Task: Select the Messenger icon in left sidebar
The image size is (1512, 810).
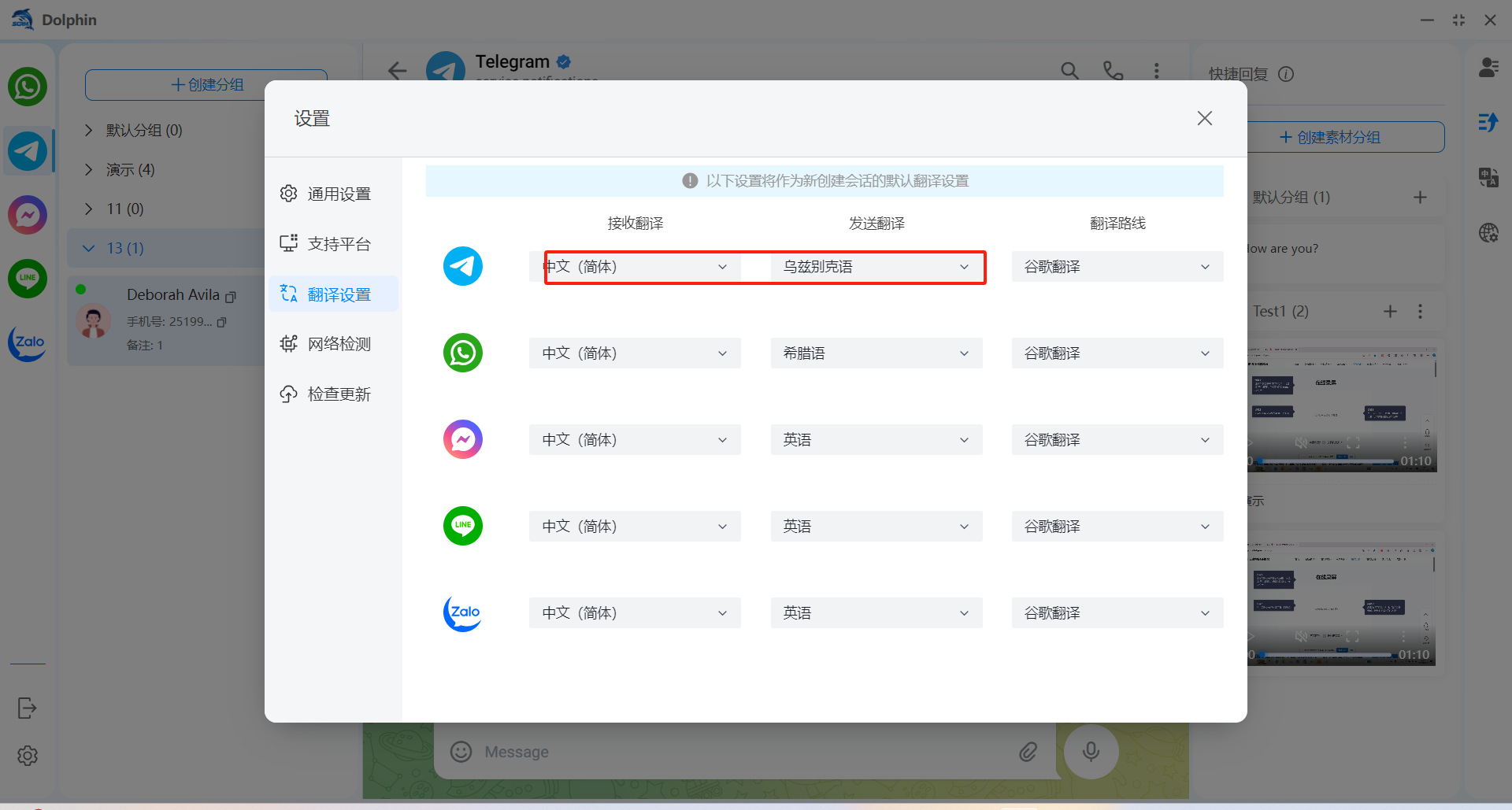Action: (x=28, y=215)
